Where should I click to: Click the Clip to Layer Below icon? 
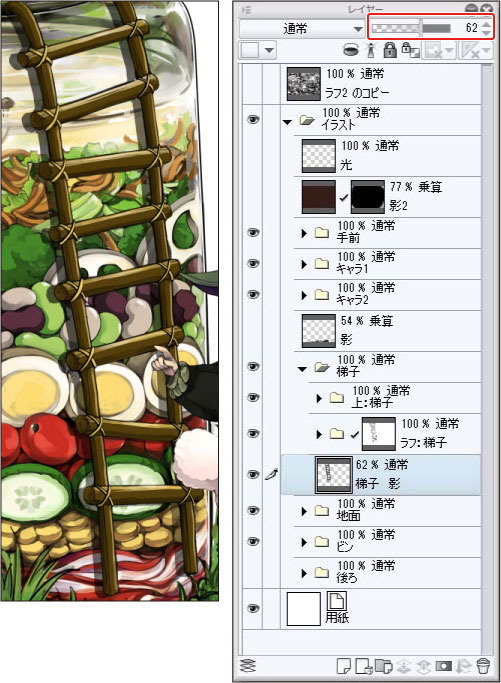(x=351, y=50)
